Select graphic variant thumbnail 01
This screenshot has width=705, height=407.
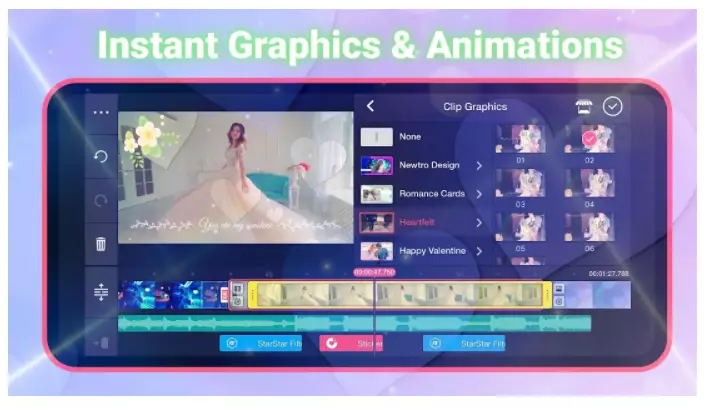point(519,139)
